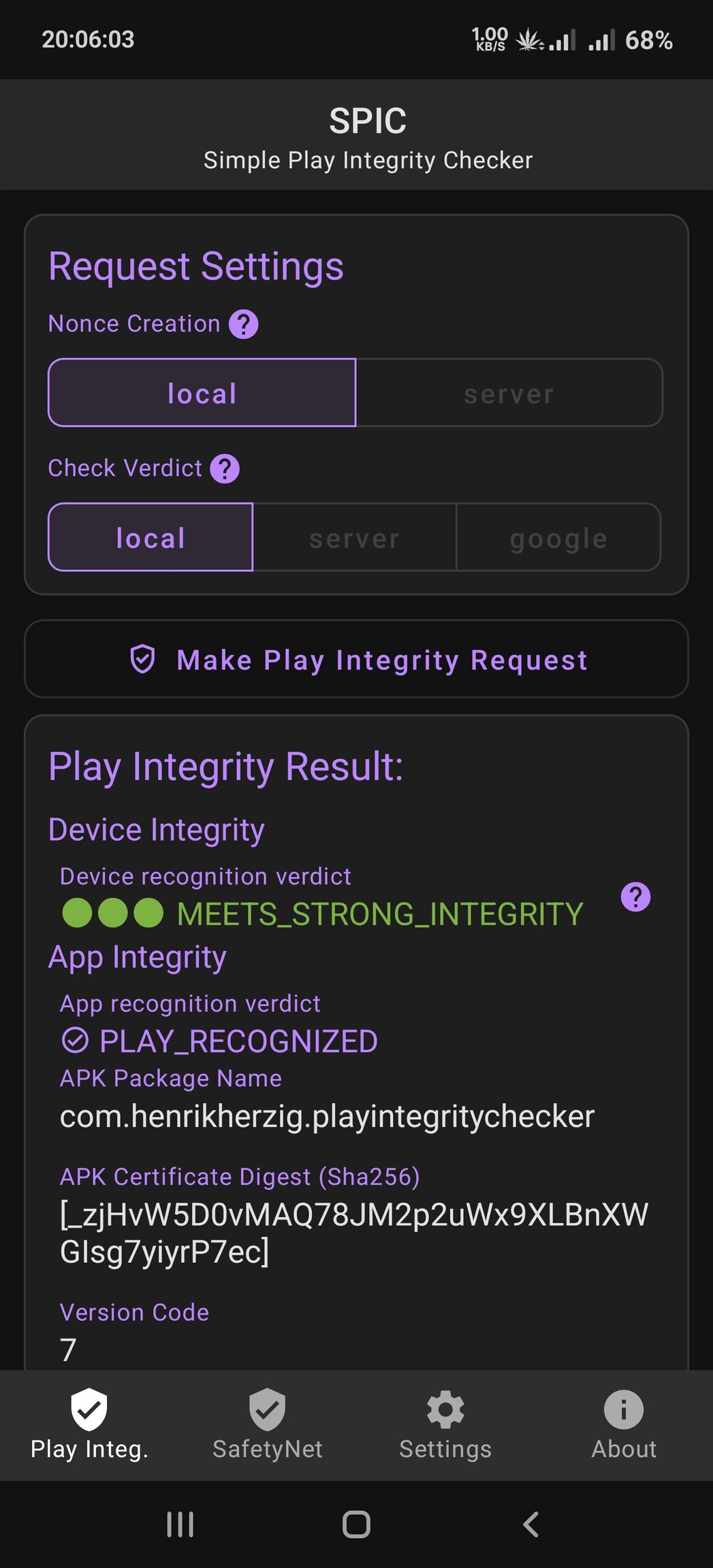Tap the Android back navigation button
The image size is (713, 1568).
click(531, 1524)
